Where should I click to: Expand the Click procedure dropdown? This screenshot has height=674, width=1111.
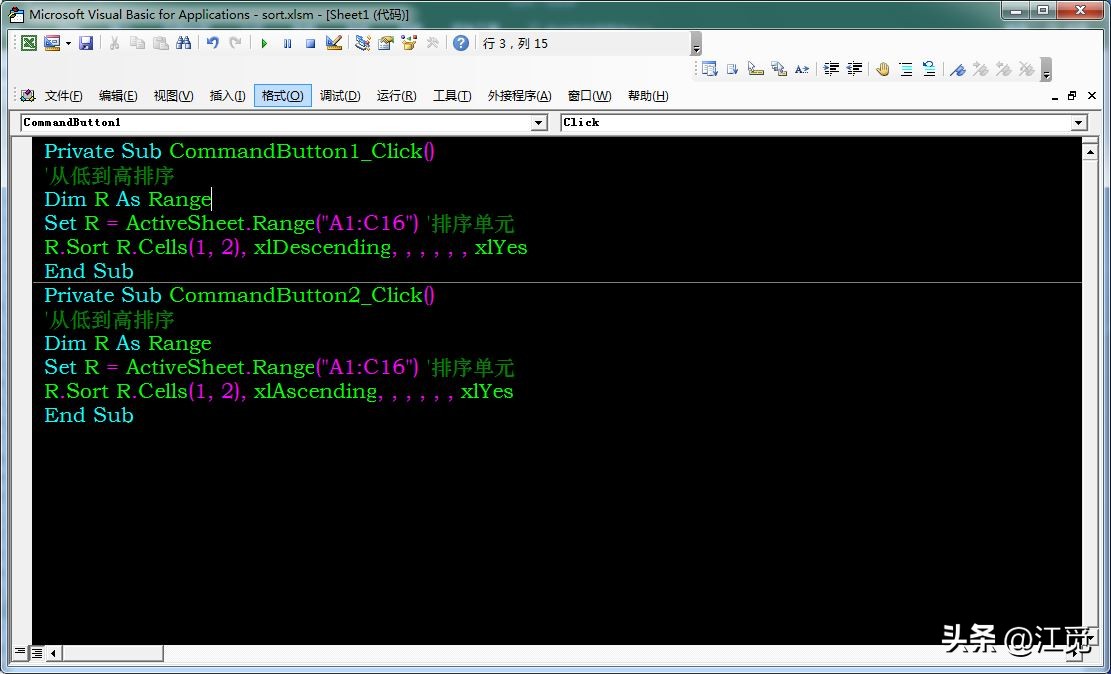tap(1079, 123)
